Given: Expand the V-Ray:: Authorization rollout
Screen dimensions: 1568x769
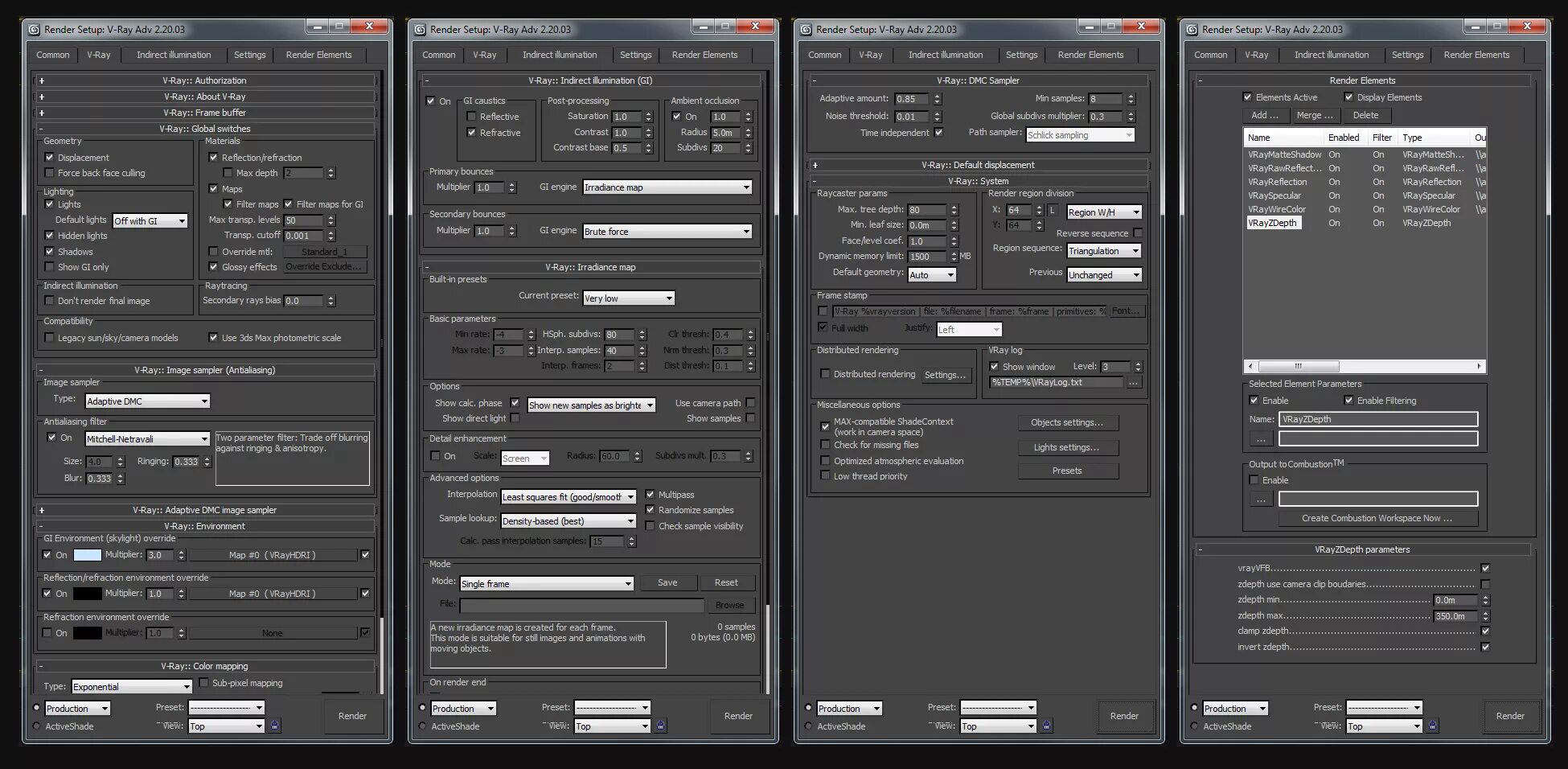Looking at the screenshot, I should pos(204,80).
